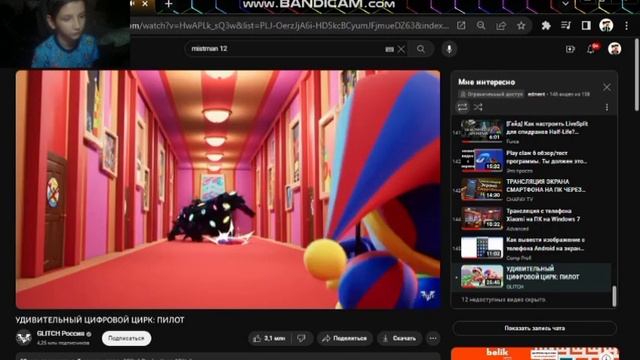This screenshot has width=640, height=360.
Task: Share the video with 'Поделиться'
Action: (344, 338)
